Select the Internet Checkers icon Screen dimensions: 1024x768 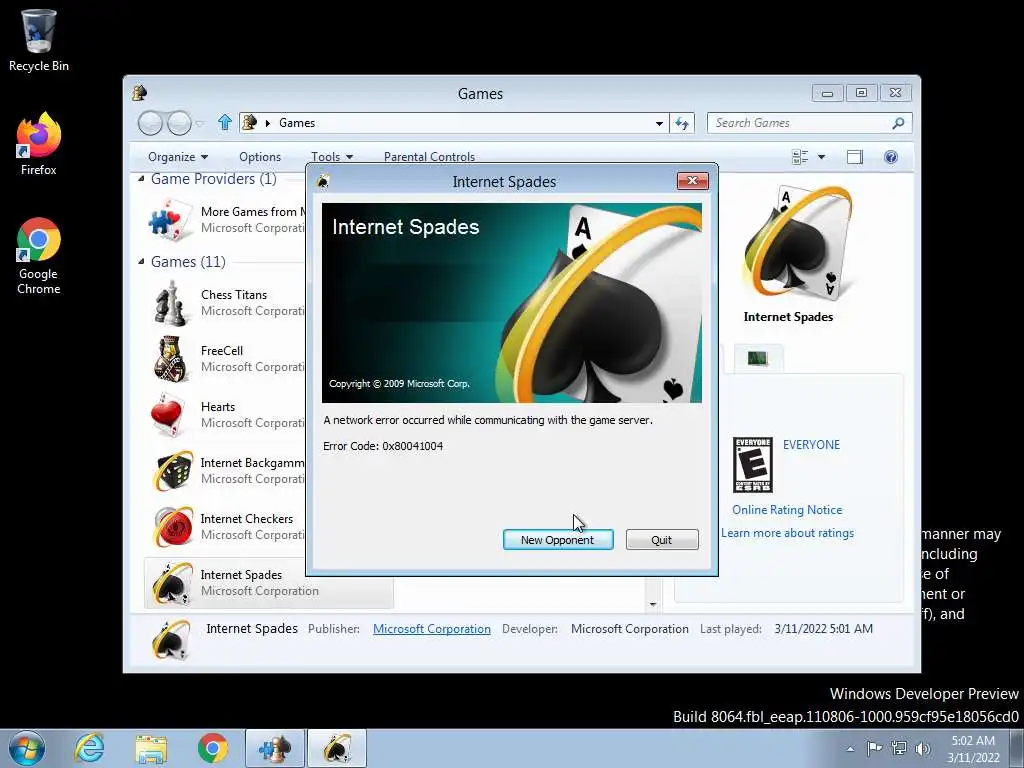click(x=172, y=526)
